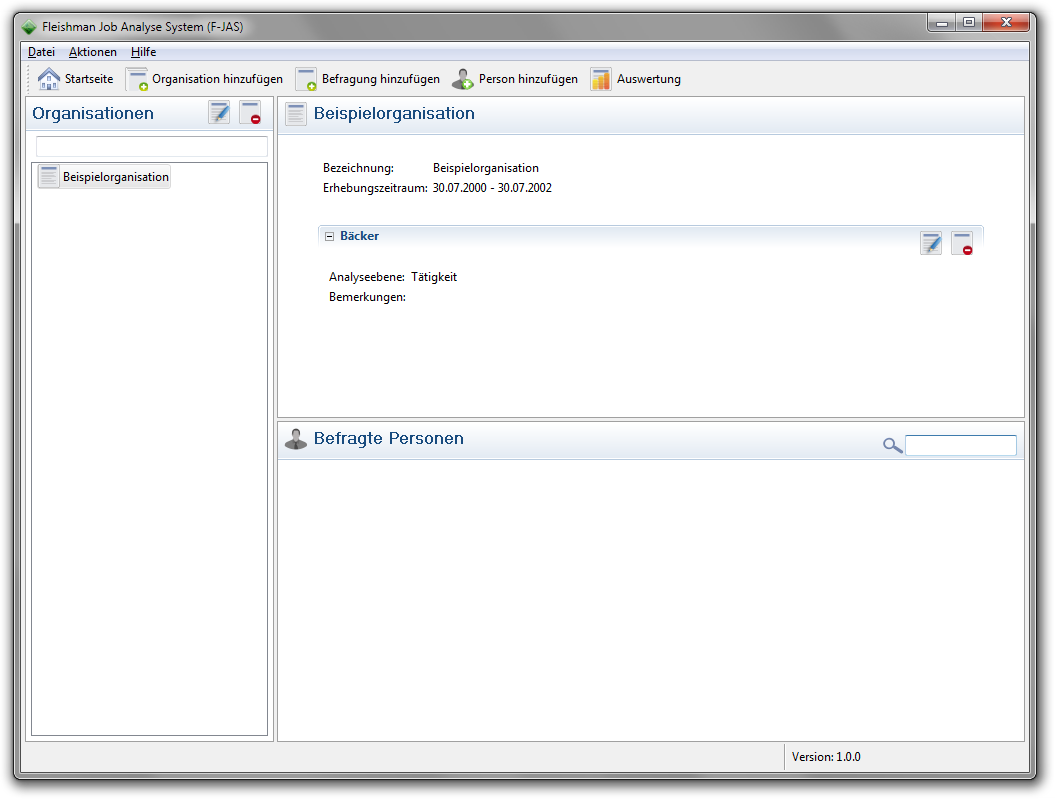Open the Hilfe menu
Screen dimensions: 1055x799
click(x=143, y=52)
